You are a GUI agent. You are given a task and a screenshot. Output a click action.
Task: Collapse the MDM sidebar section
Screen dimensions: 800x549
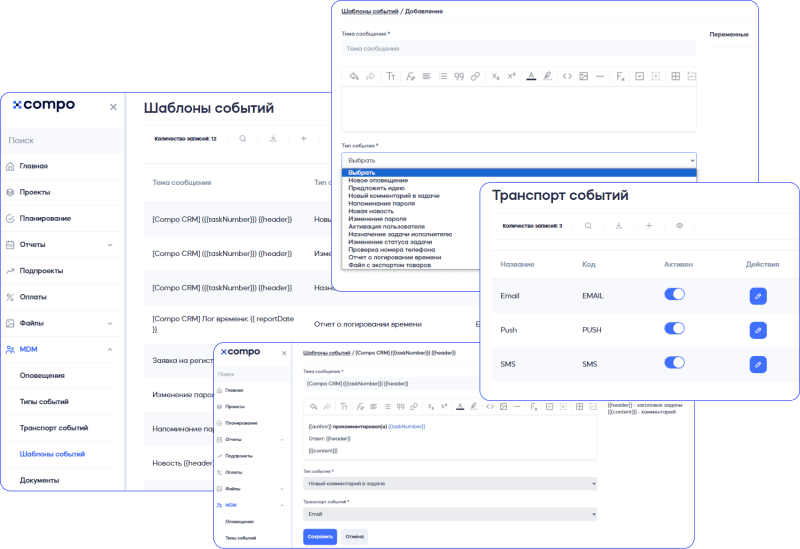pyautogui.click(x=109, y=349)
